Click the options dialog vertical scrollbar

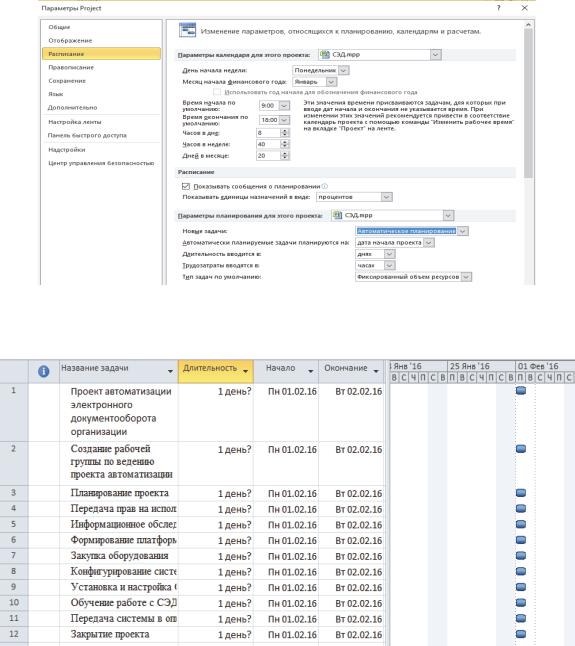tap(528, 103)
